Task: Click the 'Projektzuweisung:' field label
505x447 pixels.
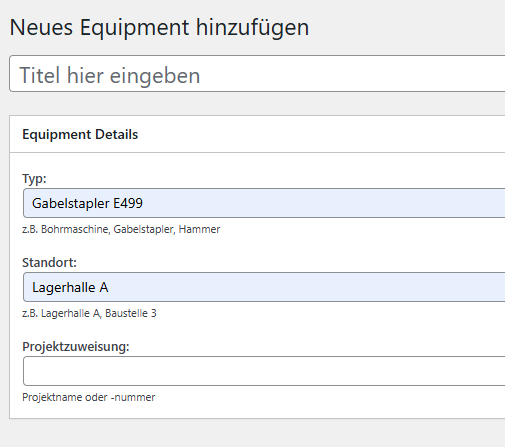Action: tap(76, 347)
